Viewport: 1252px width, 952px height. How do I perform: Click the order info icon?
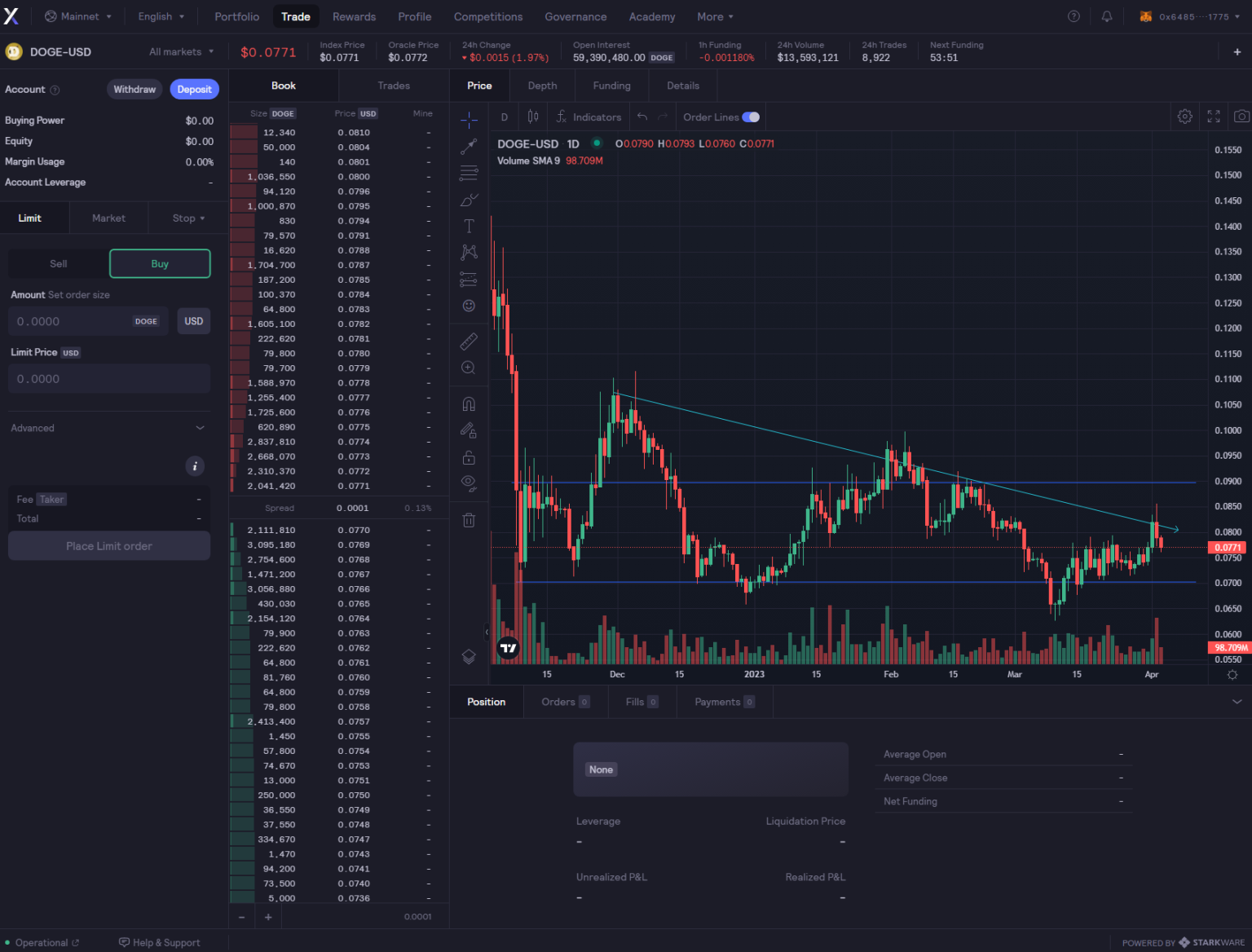pos(195,466)
